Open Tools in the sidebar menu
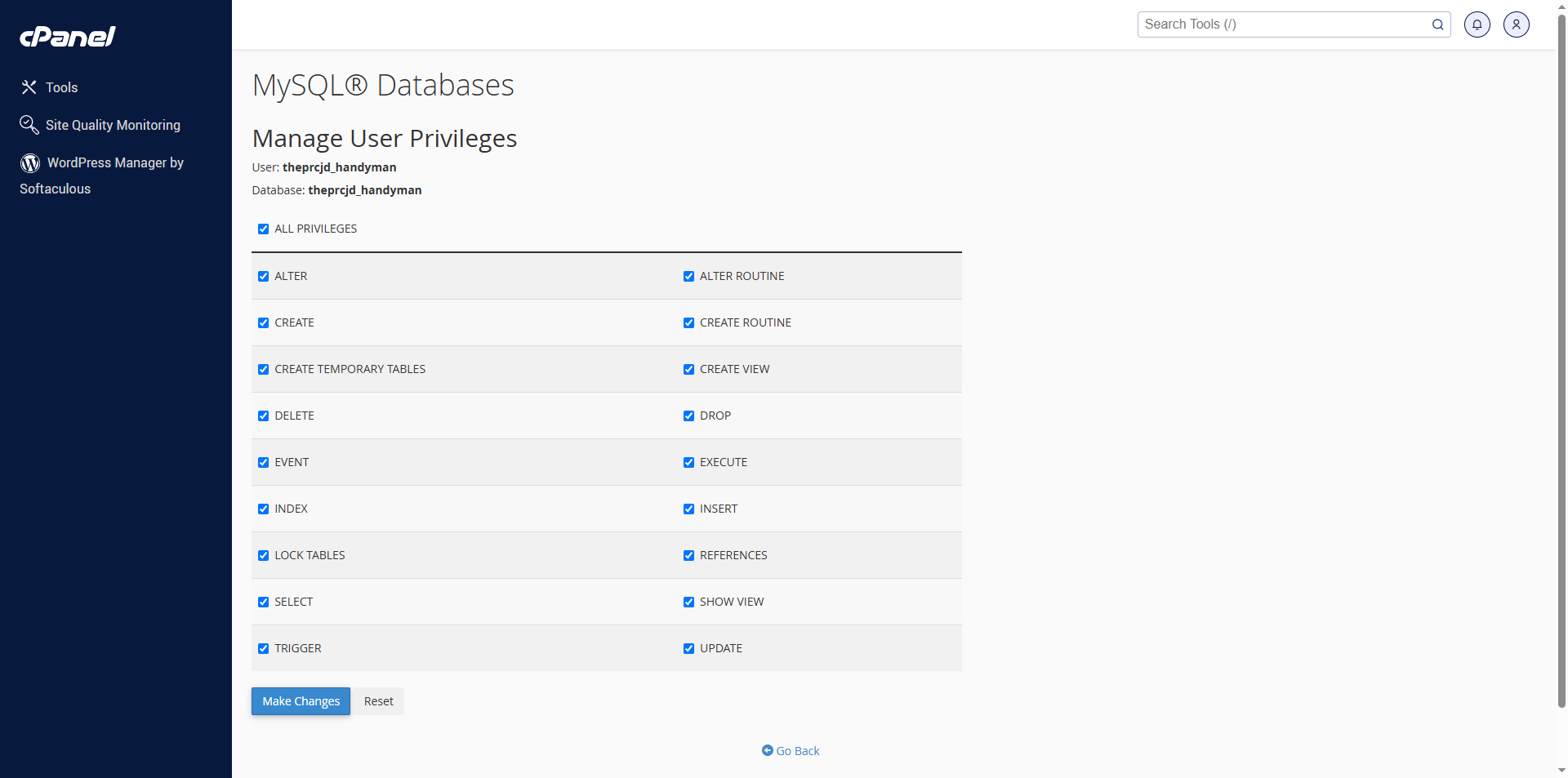Screen dimensions: 1568x778 [61, 87]
